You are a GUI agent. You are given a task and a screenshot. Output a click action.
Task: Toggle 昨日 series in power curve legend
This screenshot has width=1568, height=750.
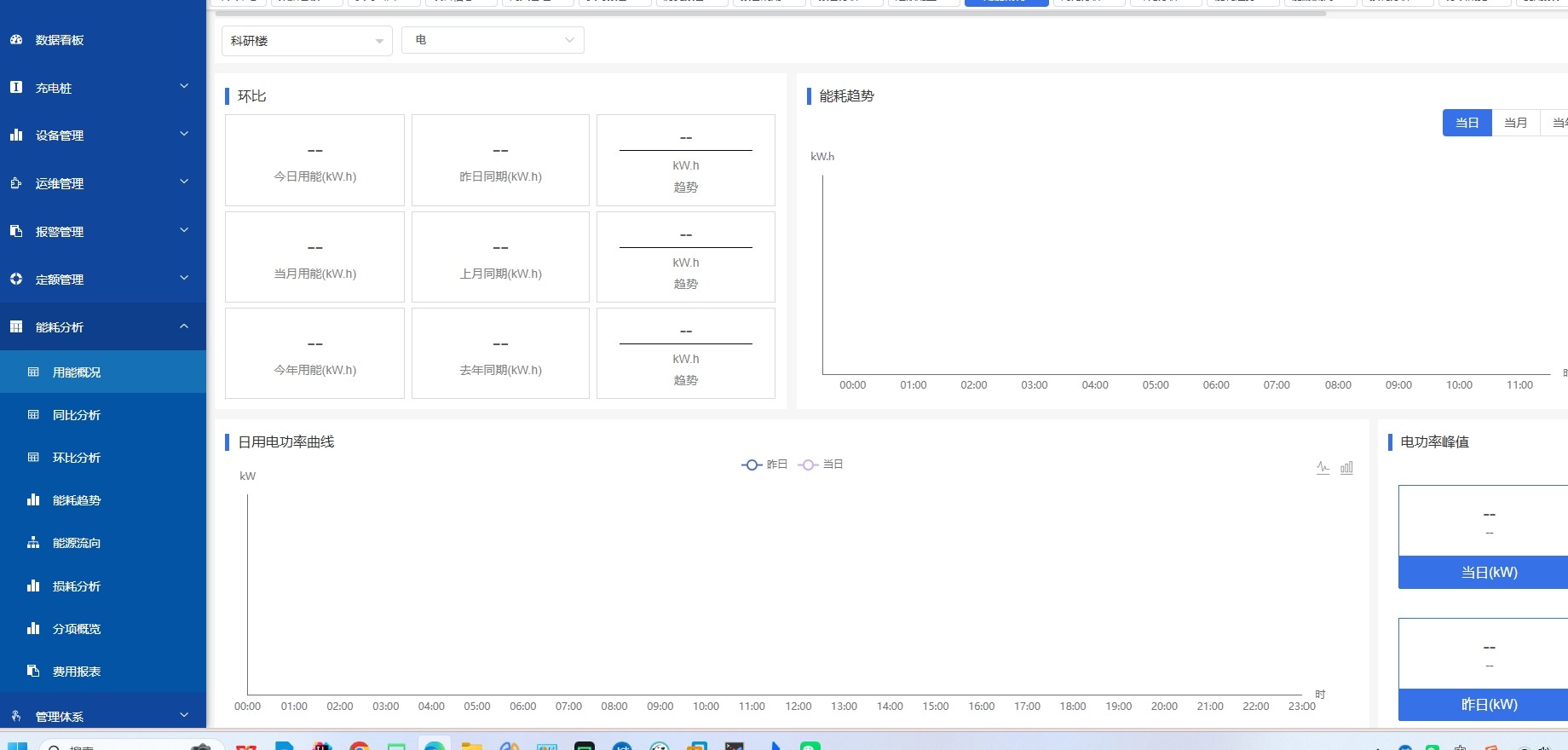click(764, 464)
